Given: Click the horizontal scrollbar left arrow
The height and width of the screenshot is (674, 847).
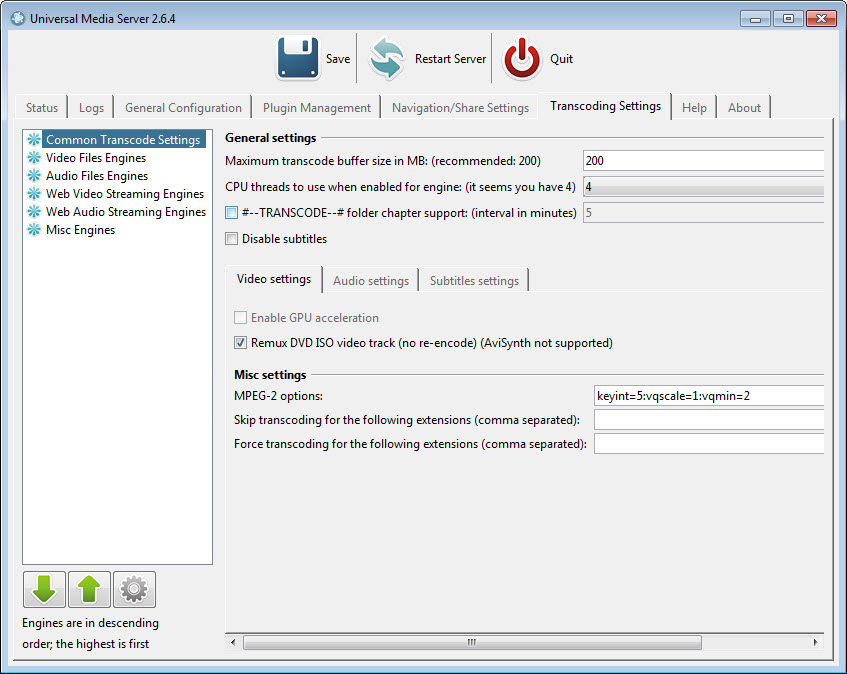Looking at the screenshot, I should [233, 642].
